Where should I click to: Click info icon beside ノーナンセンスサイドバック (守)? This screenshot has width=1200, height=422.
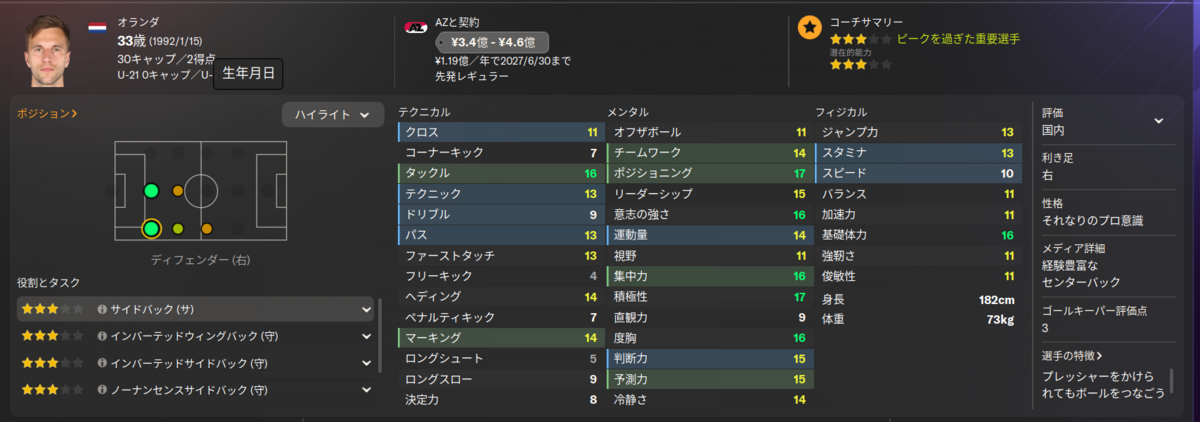pyautogui.click(x=102, y=389)
